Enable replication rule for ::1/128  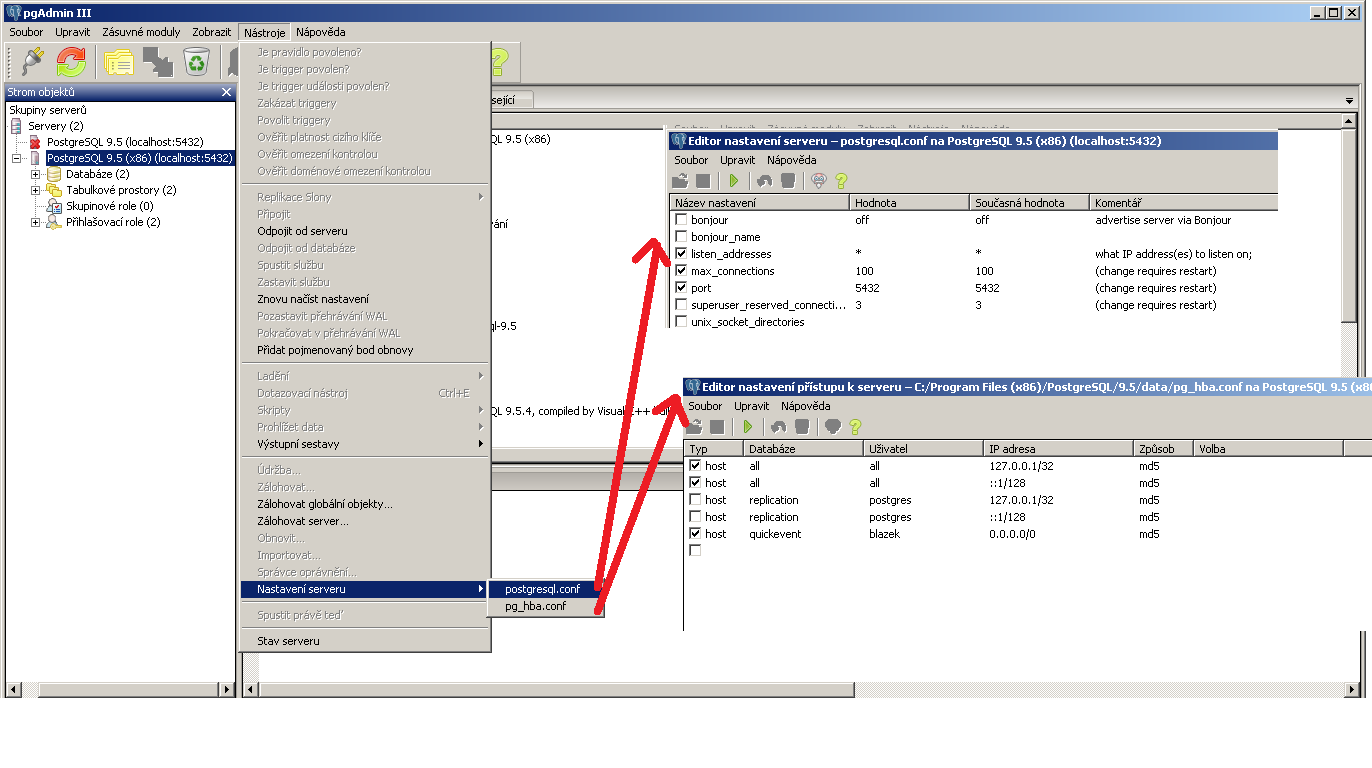(695, 517)
